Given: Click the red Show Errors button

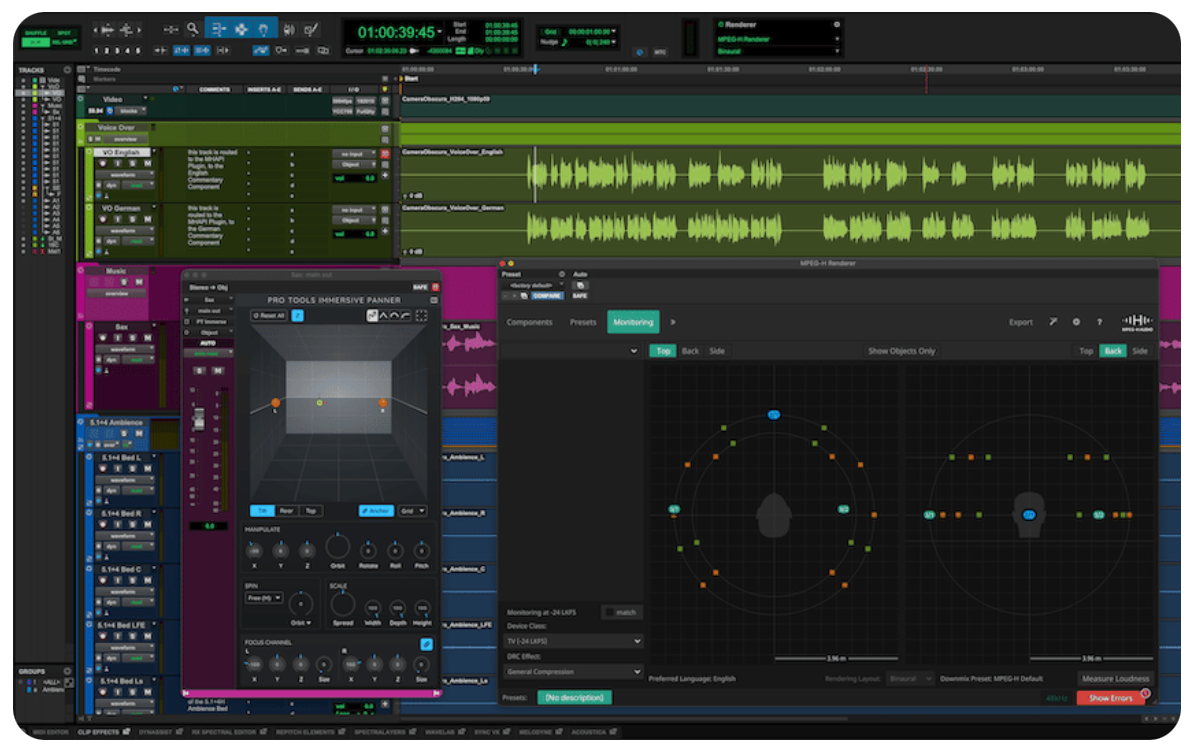Looking at the screenshot, I should pos(1111,698).
